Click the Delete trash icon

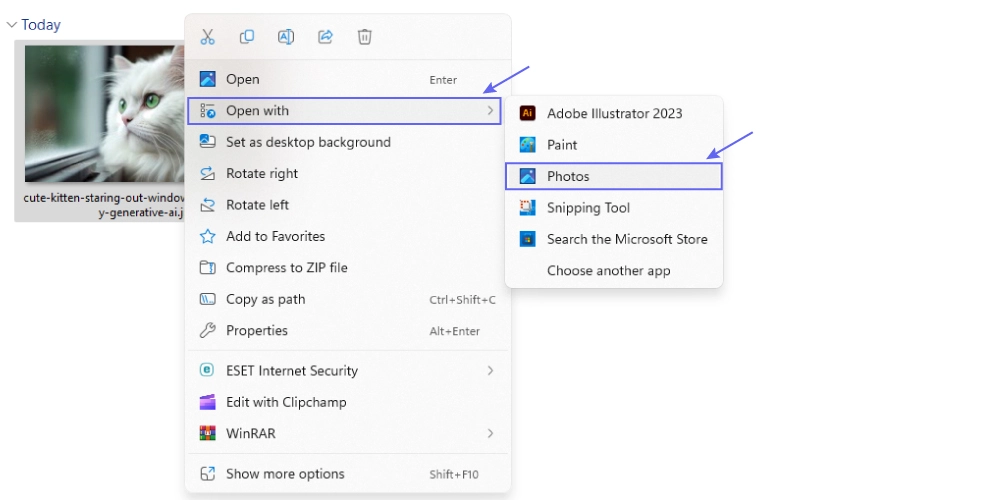click(365, 37)
